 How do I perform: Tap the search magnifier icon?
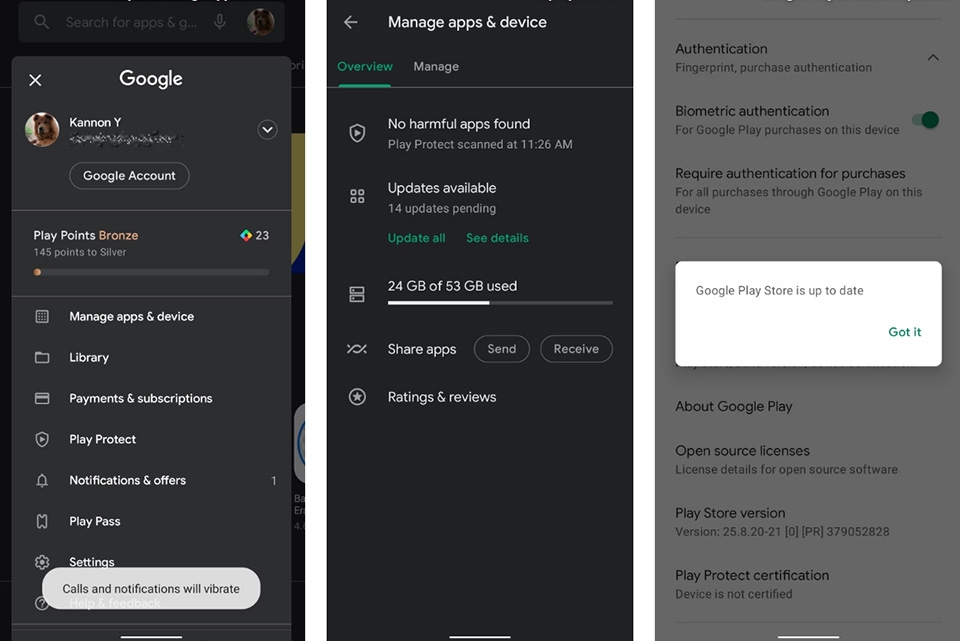(42, 22)
